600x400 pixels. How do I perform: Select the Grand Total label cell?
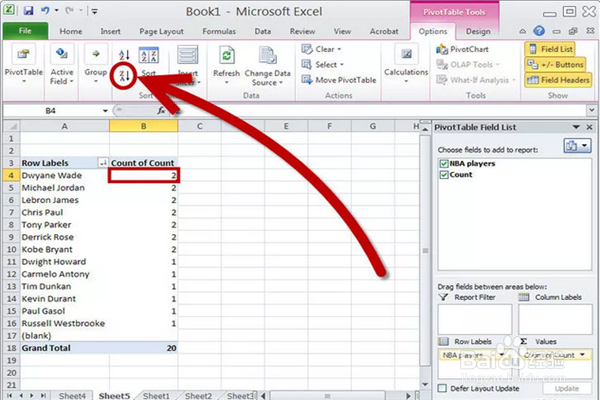pyautogui.click(x=64, y=348)
